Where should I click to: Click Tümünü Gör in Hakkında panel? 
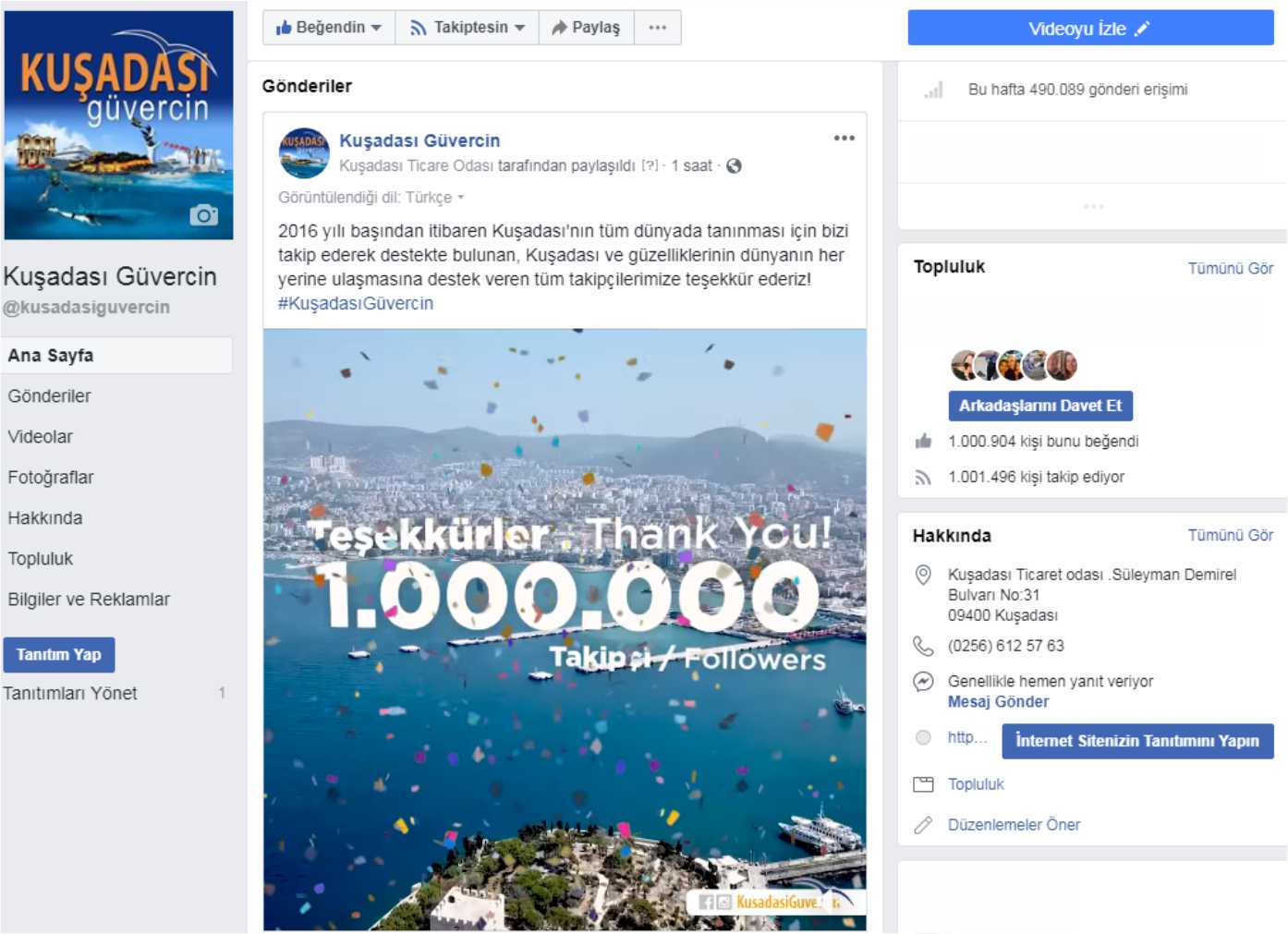[1230, 535]
